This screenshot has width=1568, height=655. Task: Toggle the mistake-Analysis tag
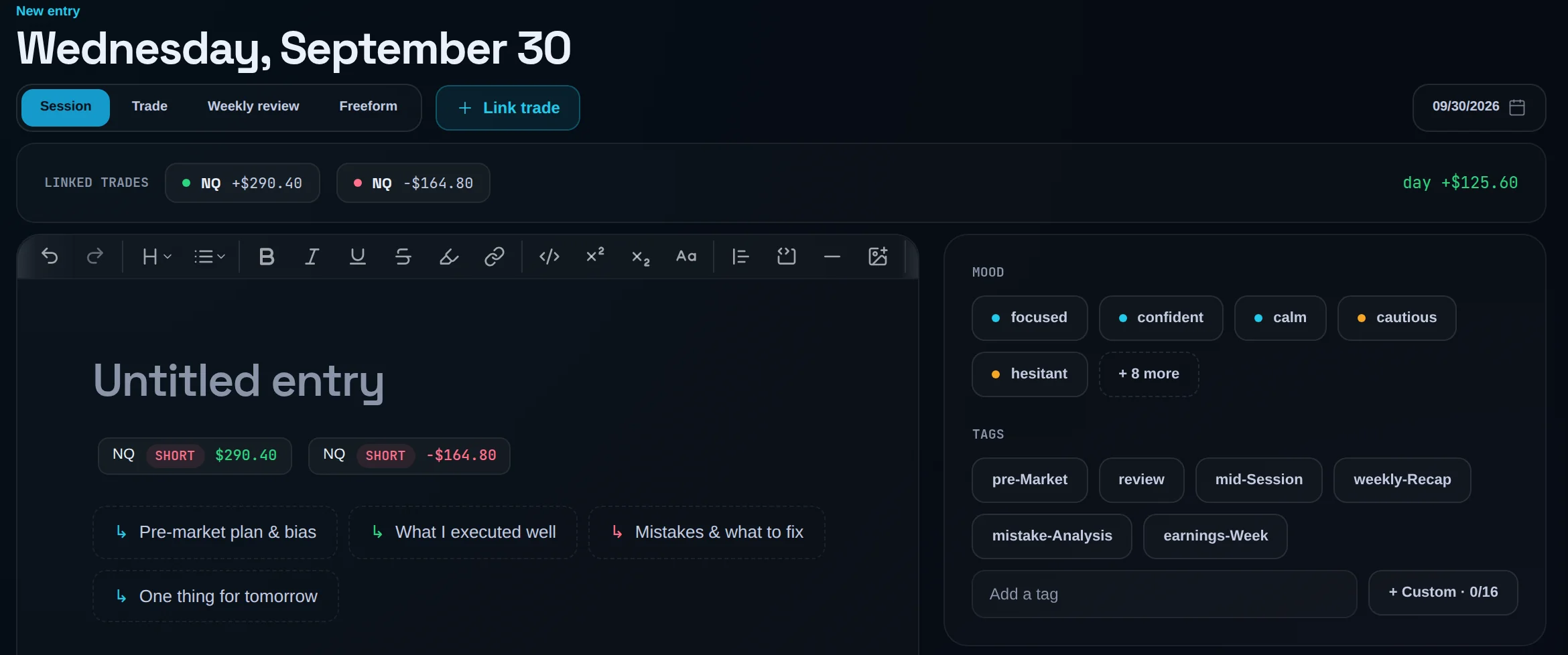coord(1051,536)
